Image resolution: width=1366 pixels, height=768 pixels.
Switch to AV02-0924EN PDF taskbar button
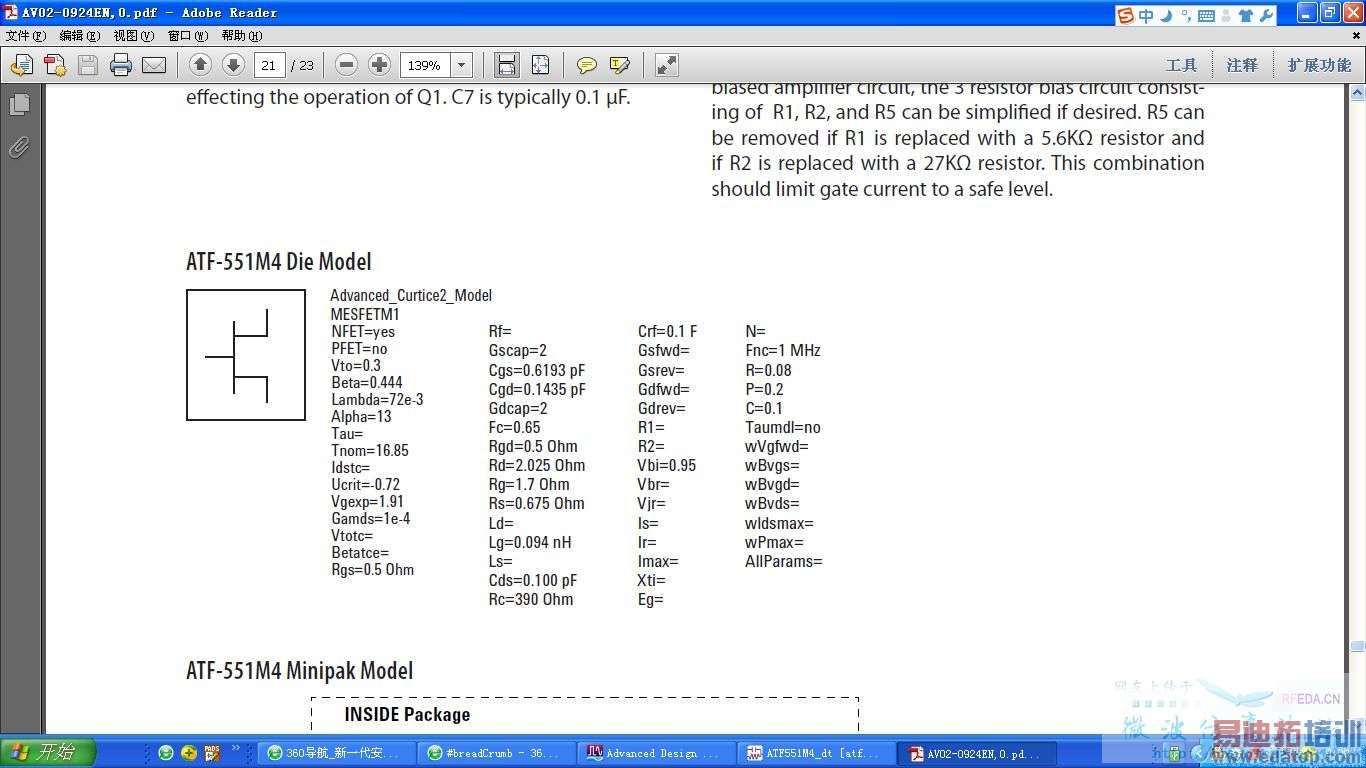point(974,753)
